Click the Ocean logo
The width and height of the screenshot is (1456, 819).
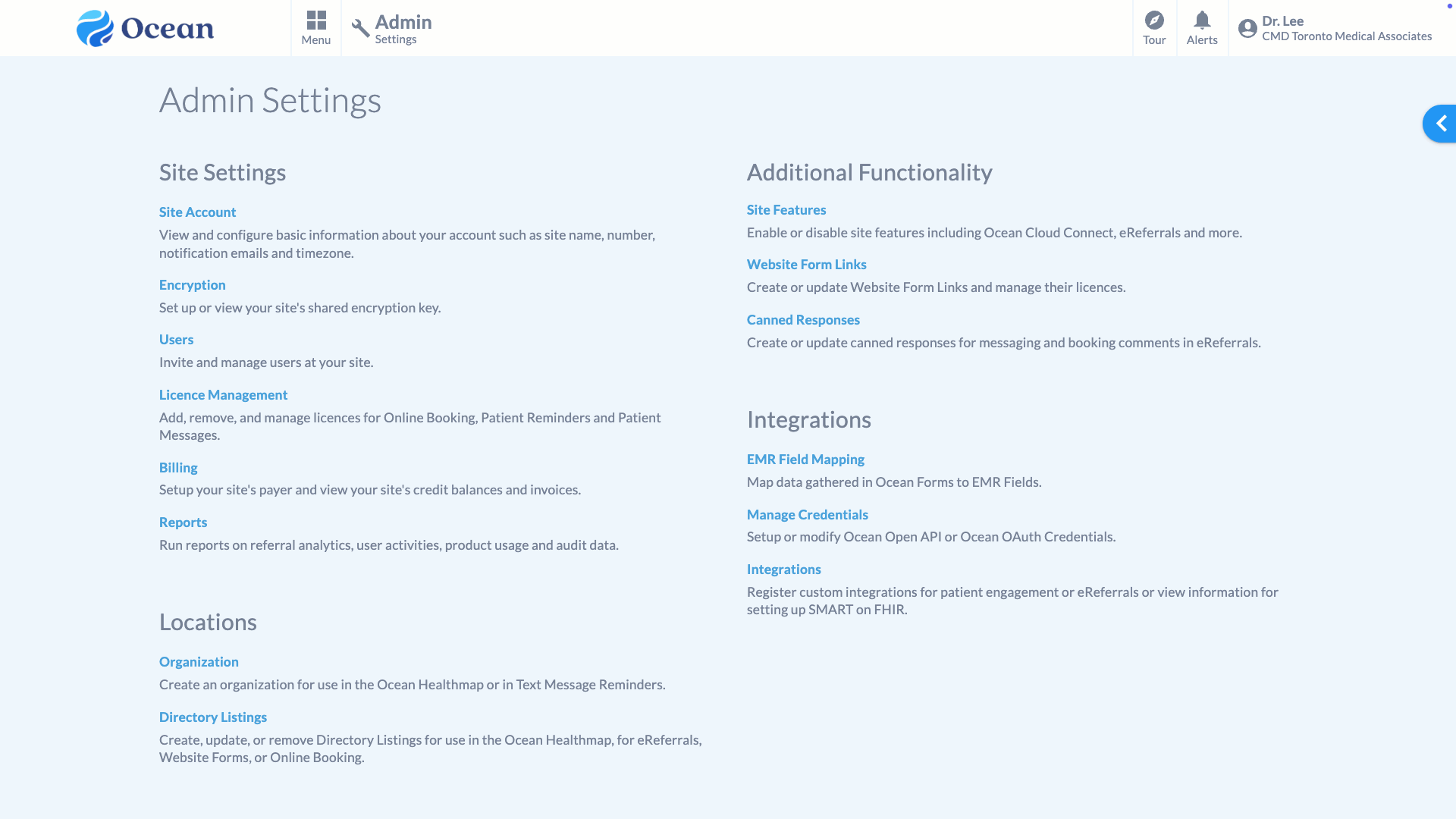(x=145, y=28)
